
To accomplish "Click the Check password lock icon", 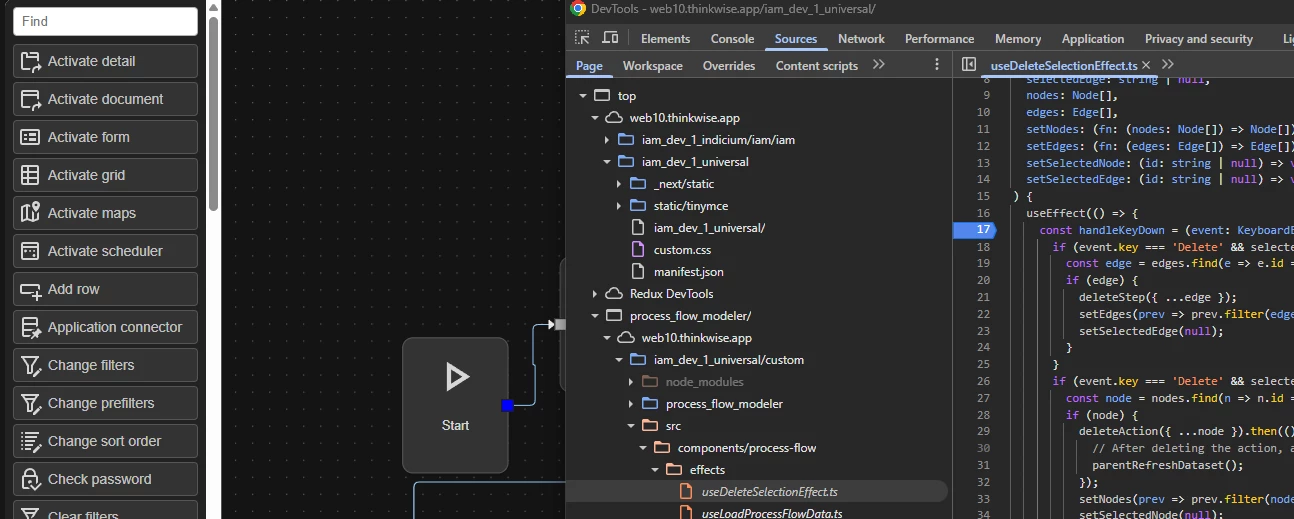I will click(x=30, y=479).
